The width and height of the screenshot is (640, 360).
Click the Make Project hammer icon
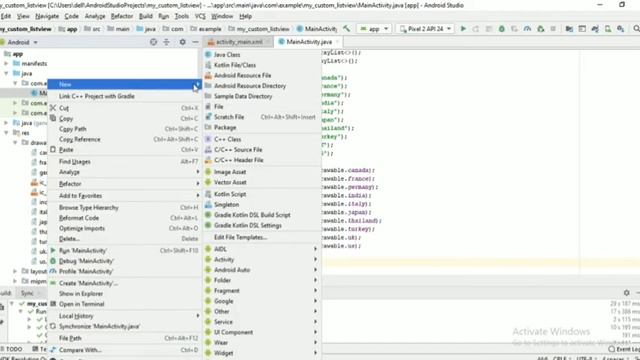[347, 29]
